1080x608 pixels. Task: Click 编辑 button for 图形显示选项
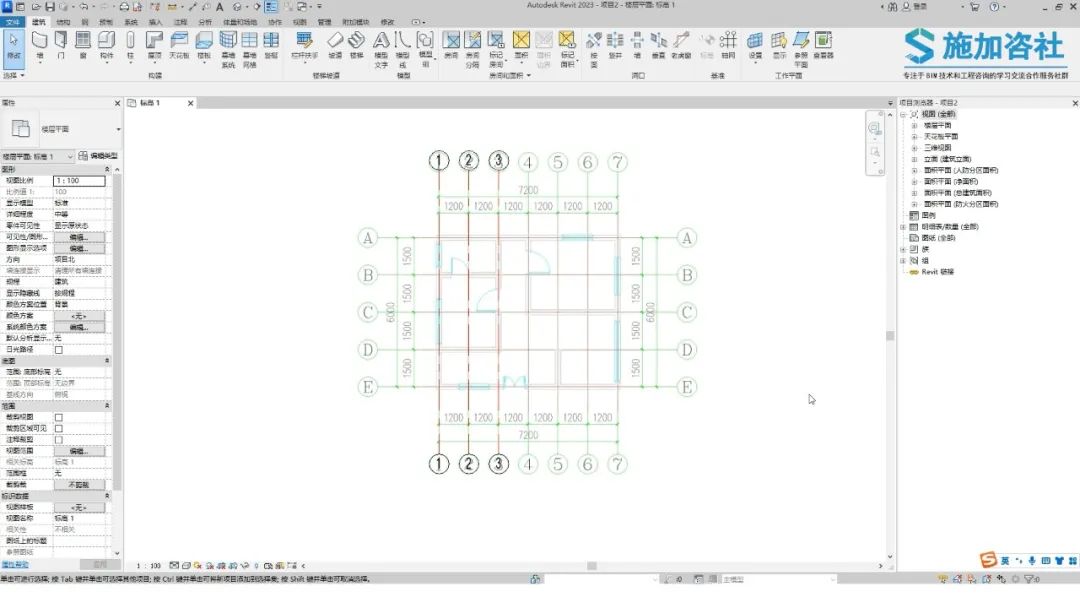(x=79, y=248)
